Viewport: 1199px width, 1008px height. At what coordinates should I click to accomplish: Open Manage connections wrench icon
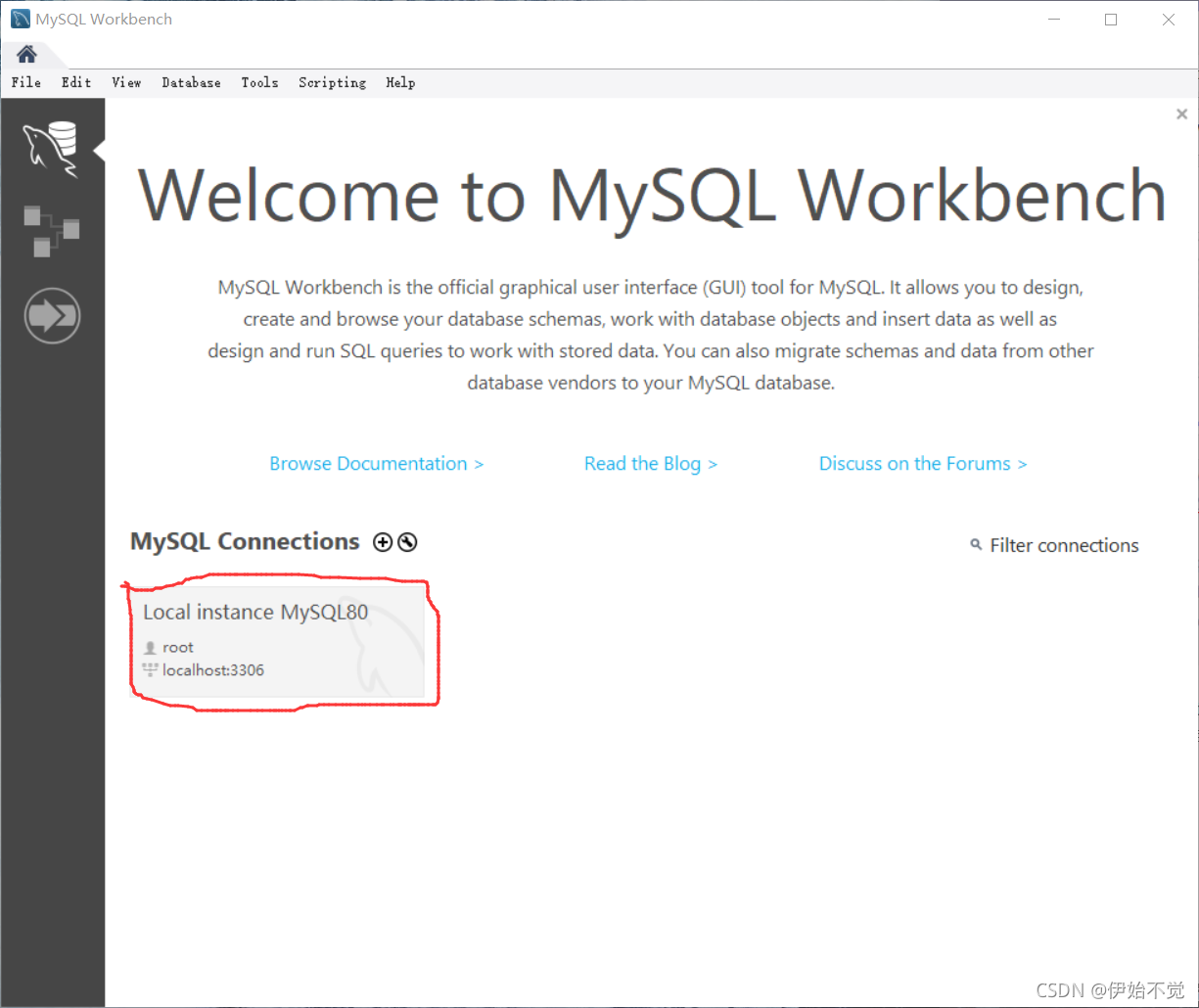point(407,542)
